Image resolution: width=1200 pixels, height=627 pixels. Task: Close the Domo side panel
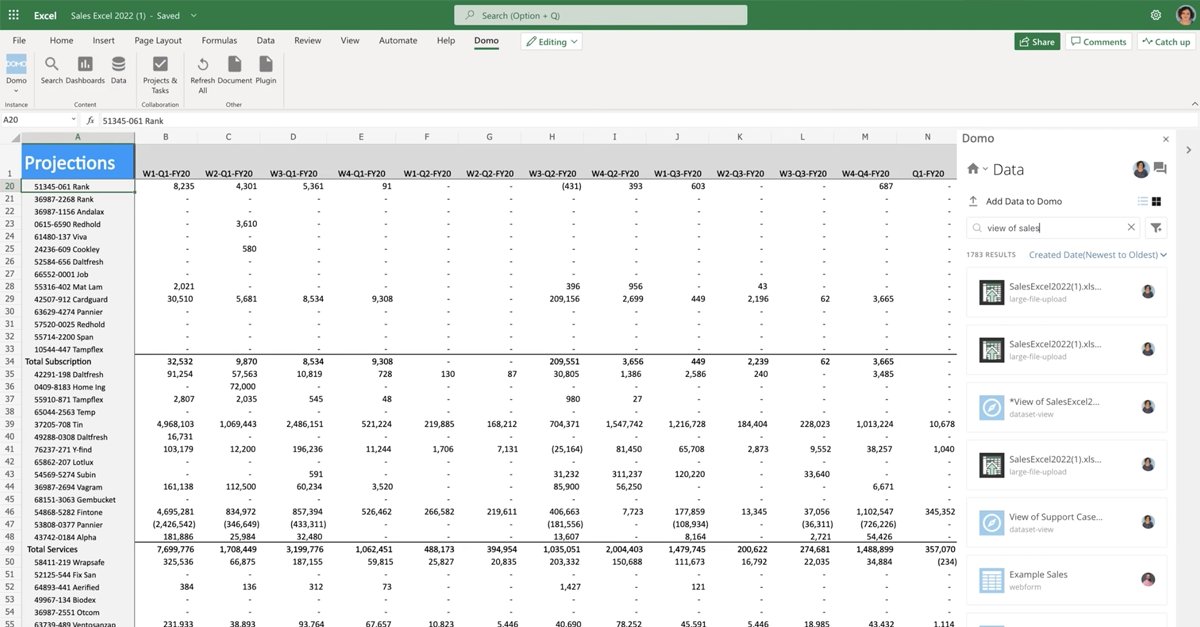tap(1165, 139)
